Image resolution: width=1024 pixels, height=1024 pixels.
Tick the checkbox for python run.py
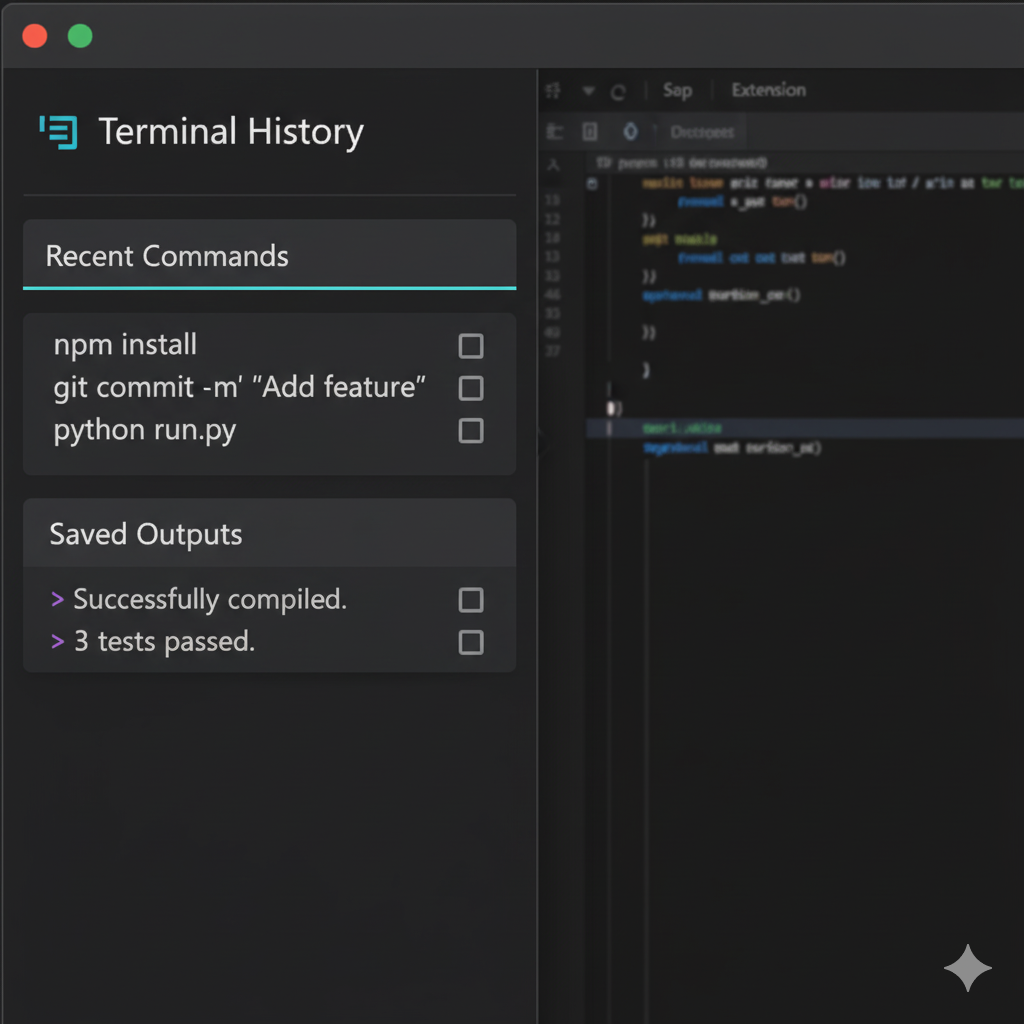tap(470, 431)
